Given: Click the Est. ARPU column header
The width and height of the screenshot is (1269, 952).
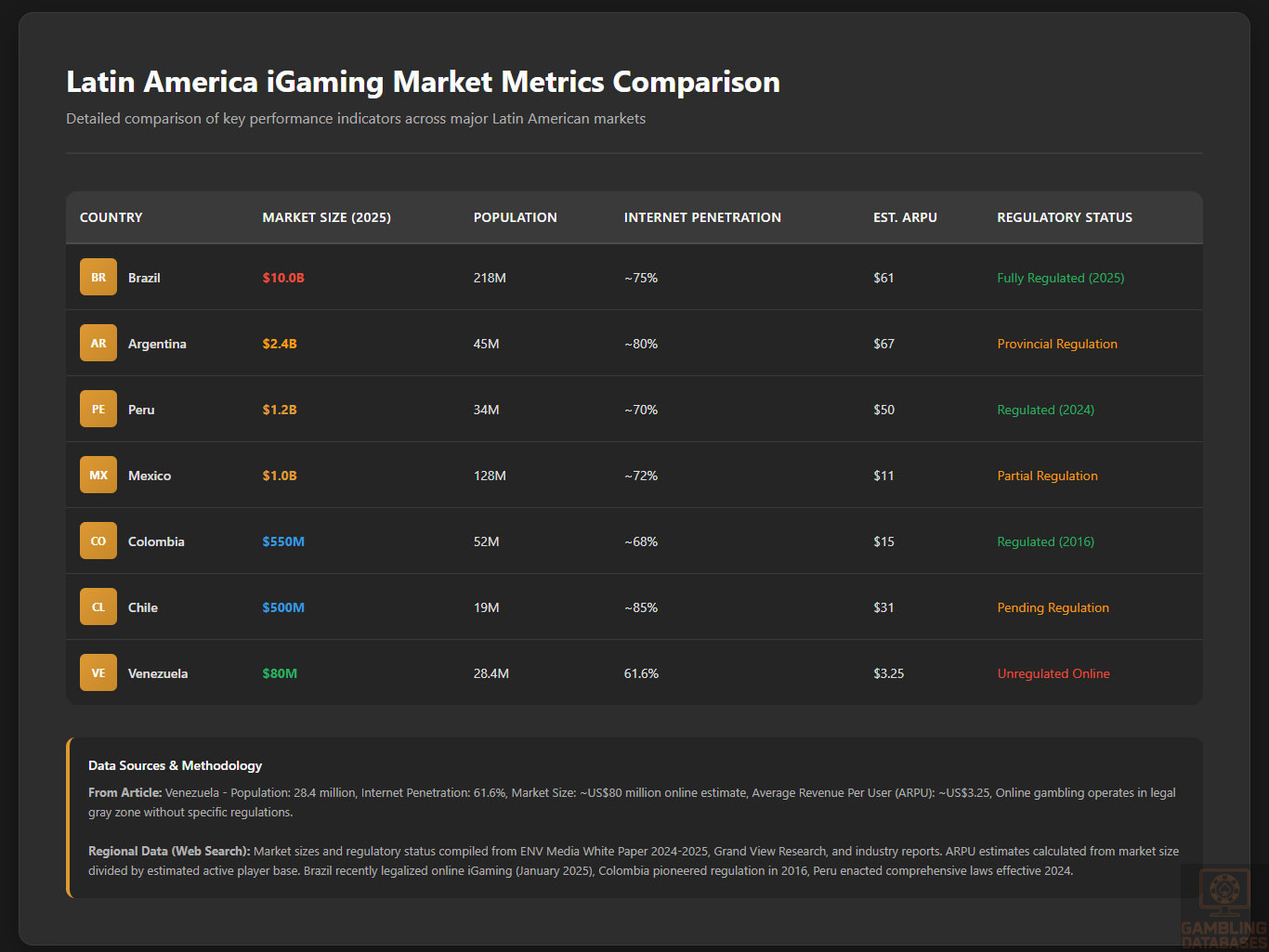Looking at the screenshot, I should [904, 217].
